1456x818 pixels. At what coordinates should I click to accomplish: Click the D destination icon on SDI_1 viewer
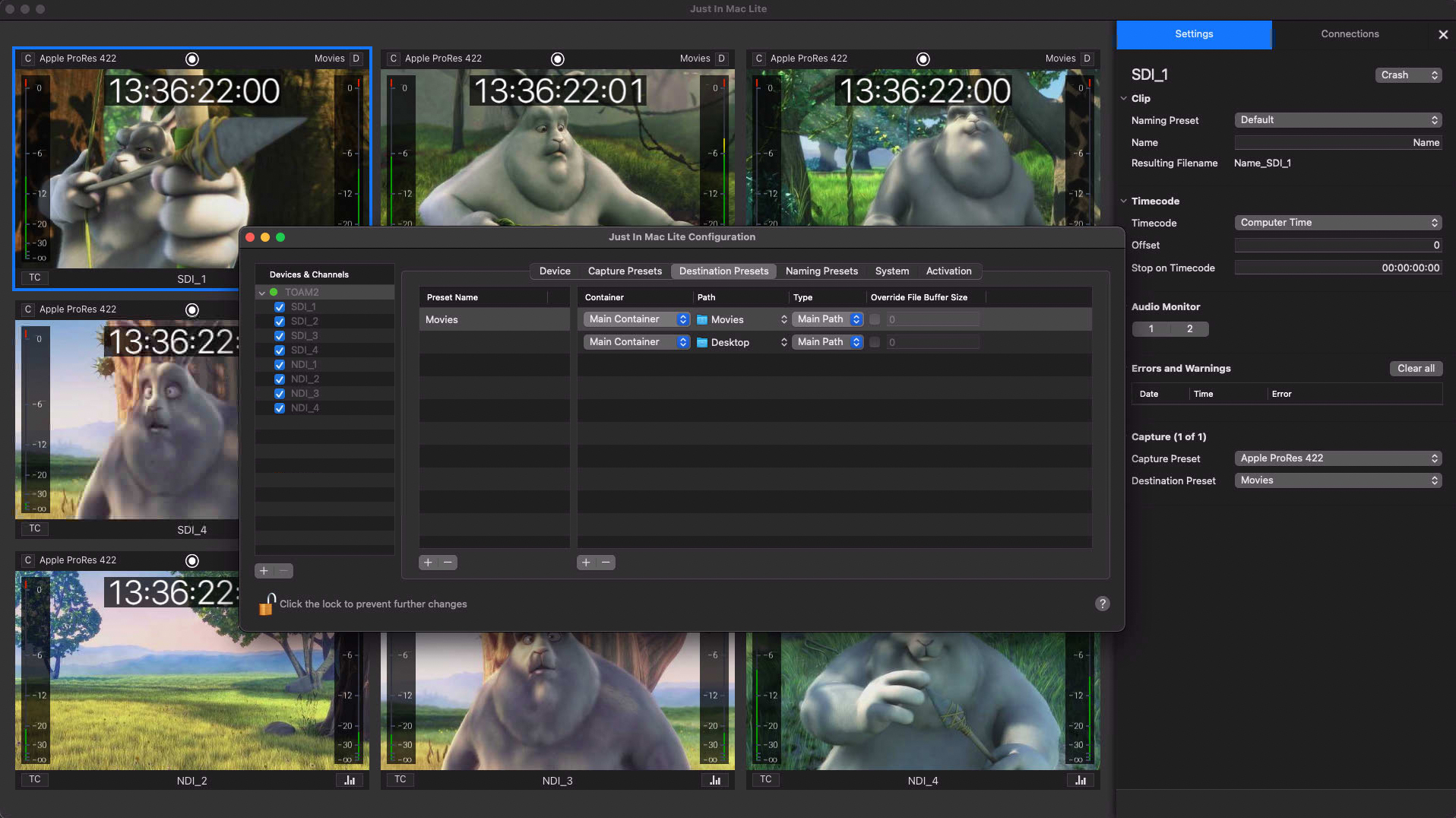point(356,59)
